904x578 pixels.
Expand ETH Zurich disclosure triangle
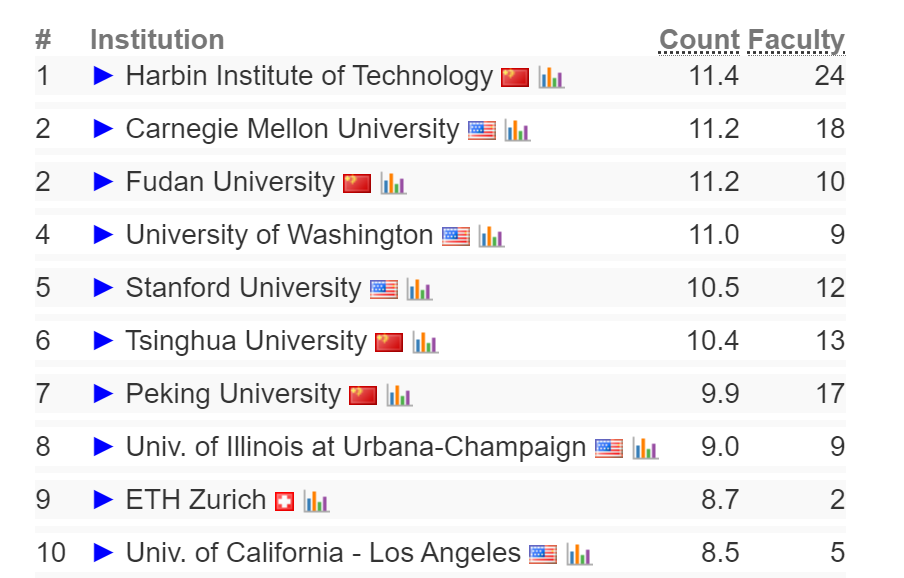pos(103,500)
